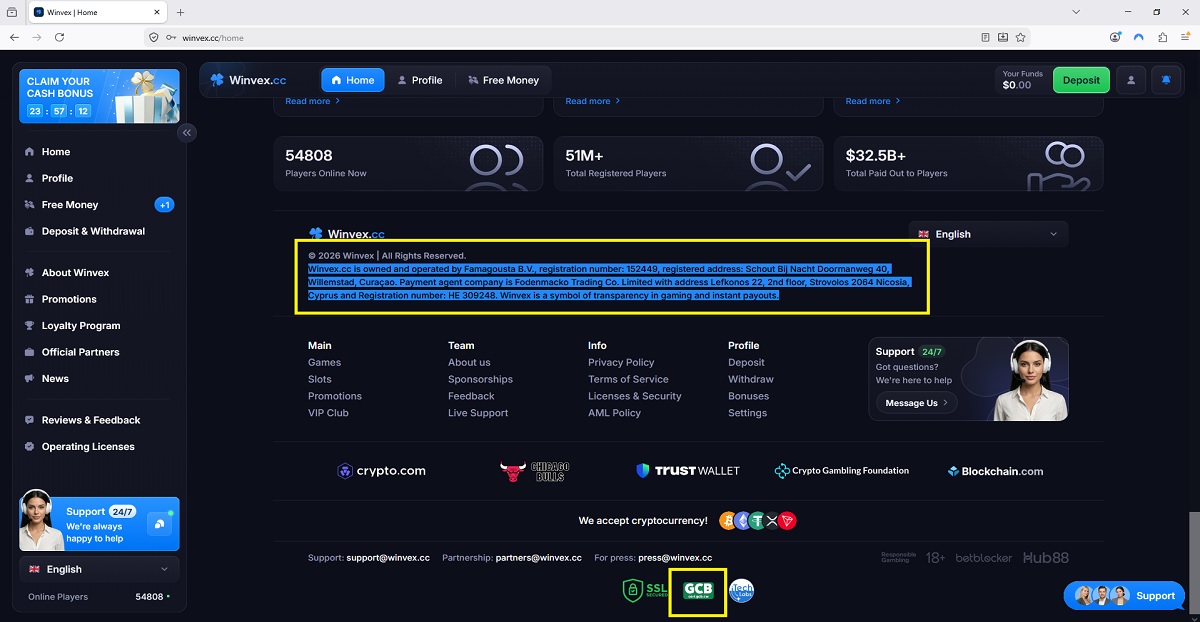The height and width of the screenshot is (622, 1200).
Task: Click the first Read more link
Action: click(x=312, y=101)
